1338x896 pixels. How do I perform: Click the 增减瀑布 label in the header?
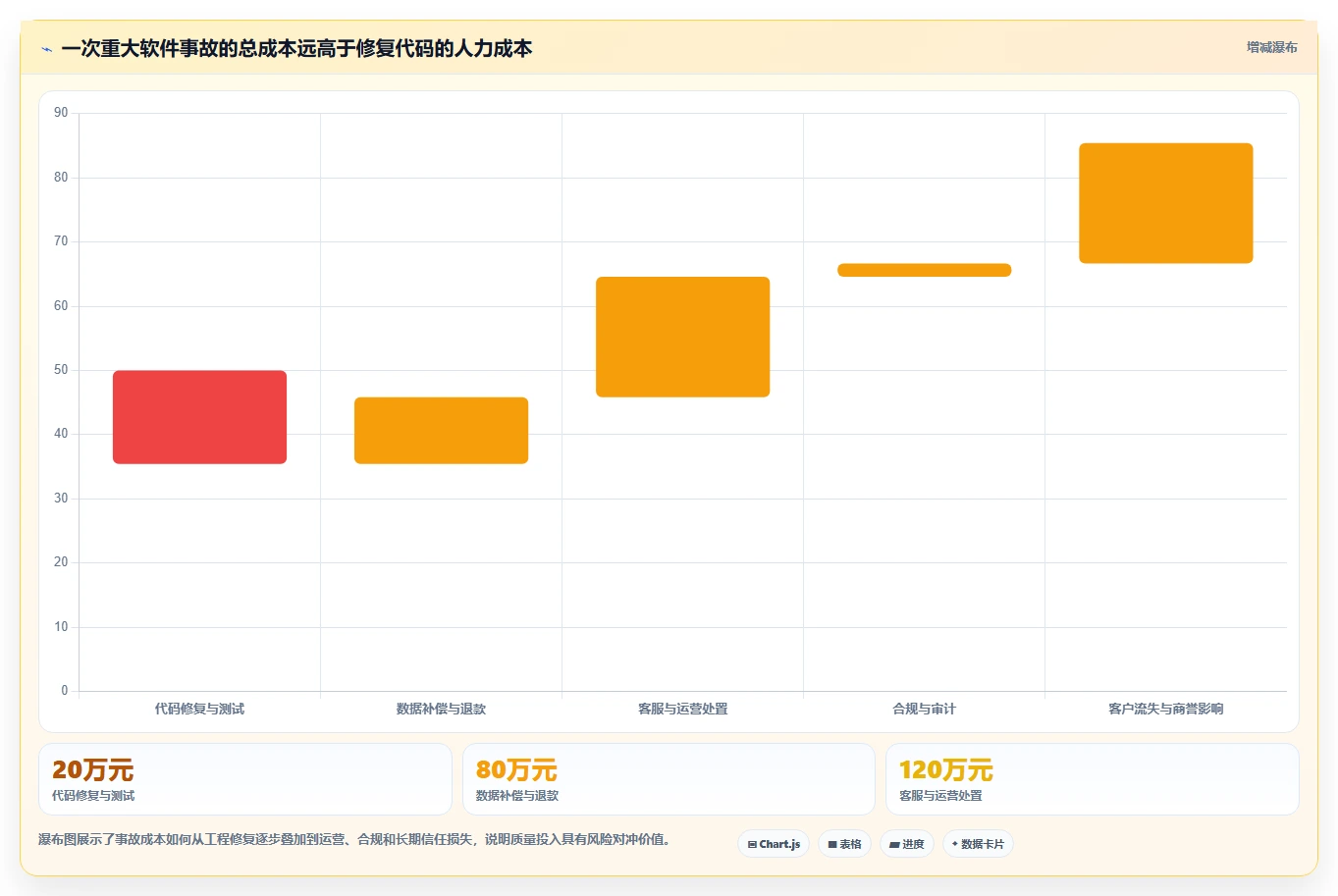pyautogui.click(x=1271, y=47)
